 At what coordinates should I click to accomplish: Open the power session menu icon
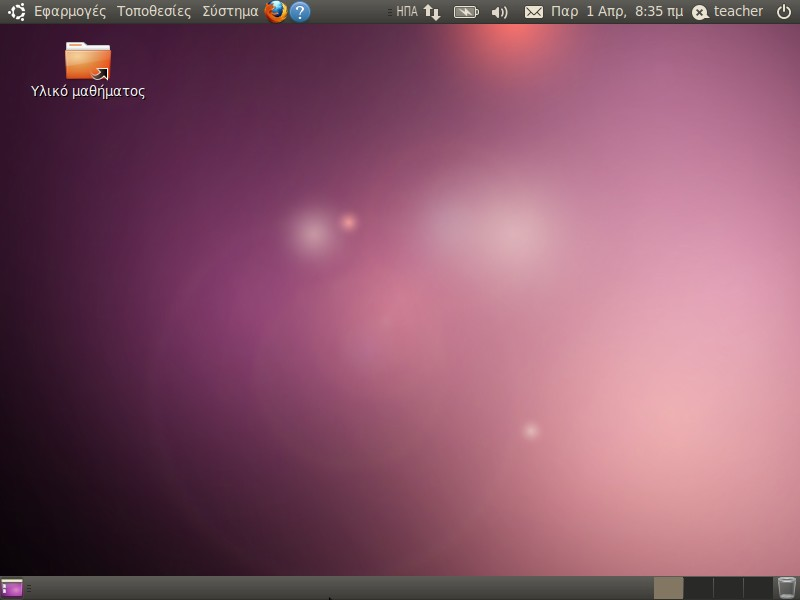(784, 11)
